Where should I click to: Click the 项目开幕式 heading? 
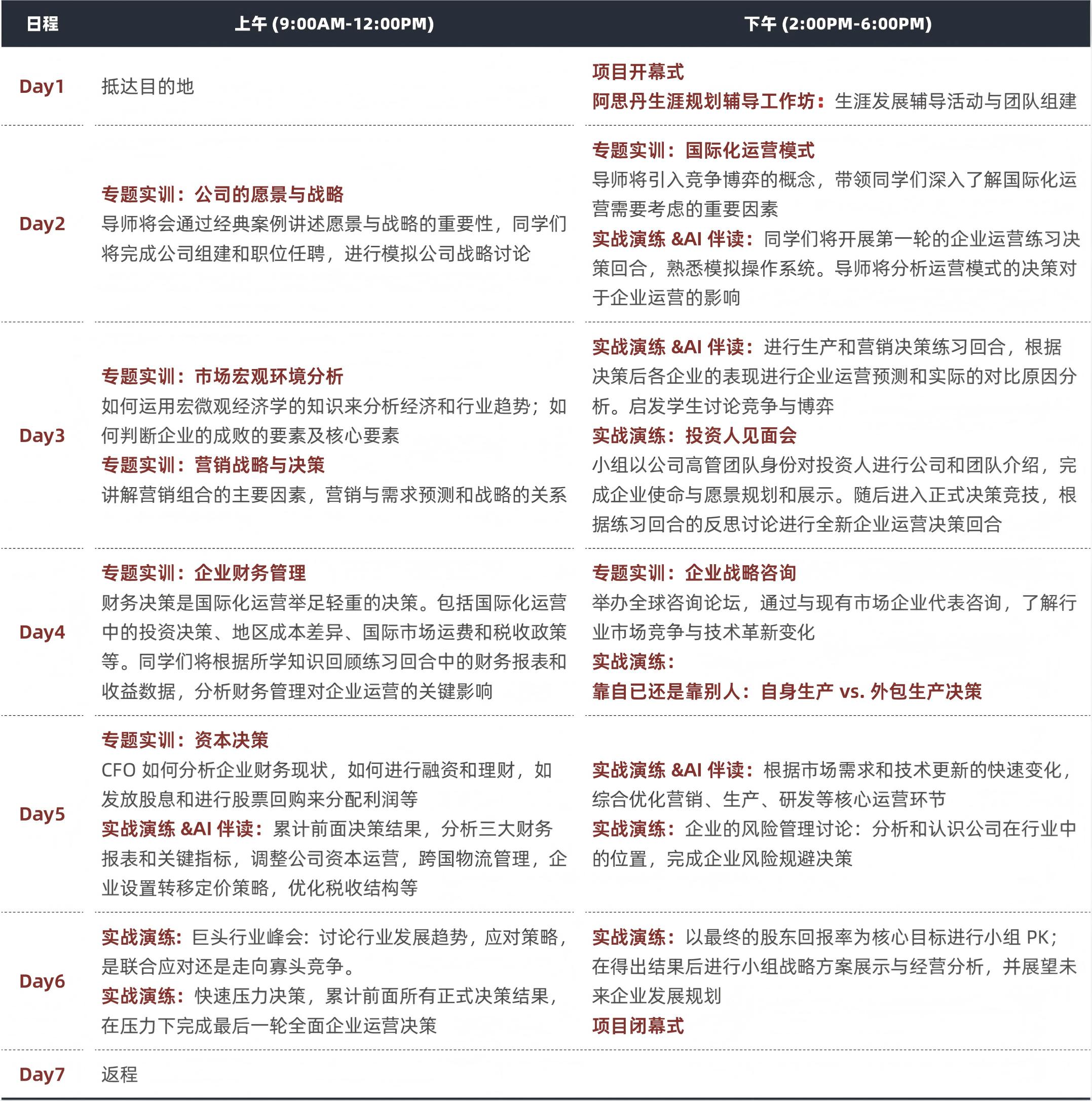pyautogui.click(x=637, y=72)
